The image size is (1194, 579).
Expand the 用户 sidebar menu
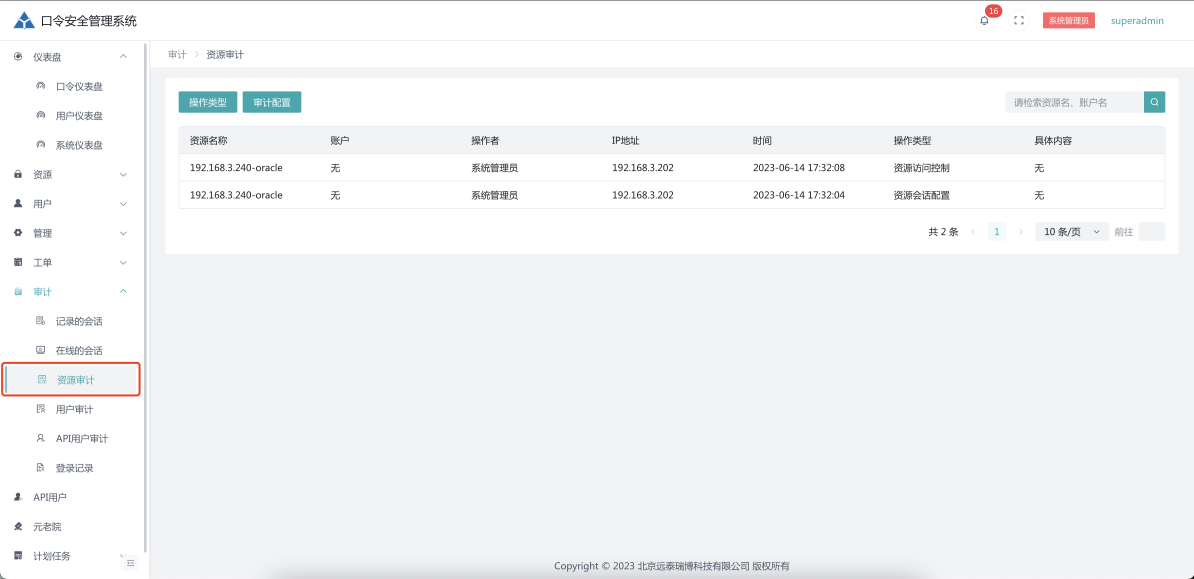coord(70,204)
